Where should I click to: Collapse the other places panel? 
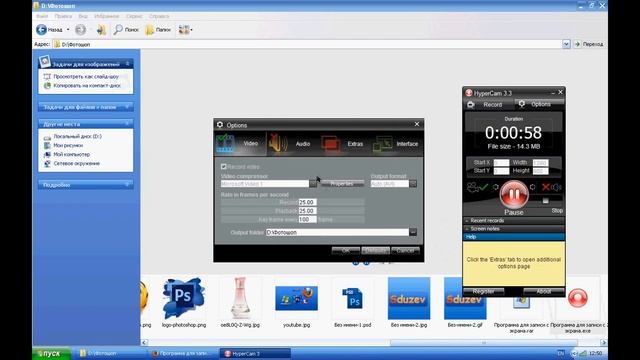[x=128, y=123]
